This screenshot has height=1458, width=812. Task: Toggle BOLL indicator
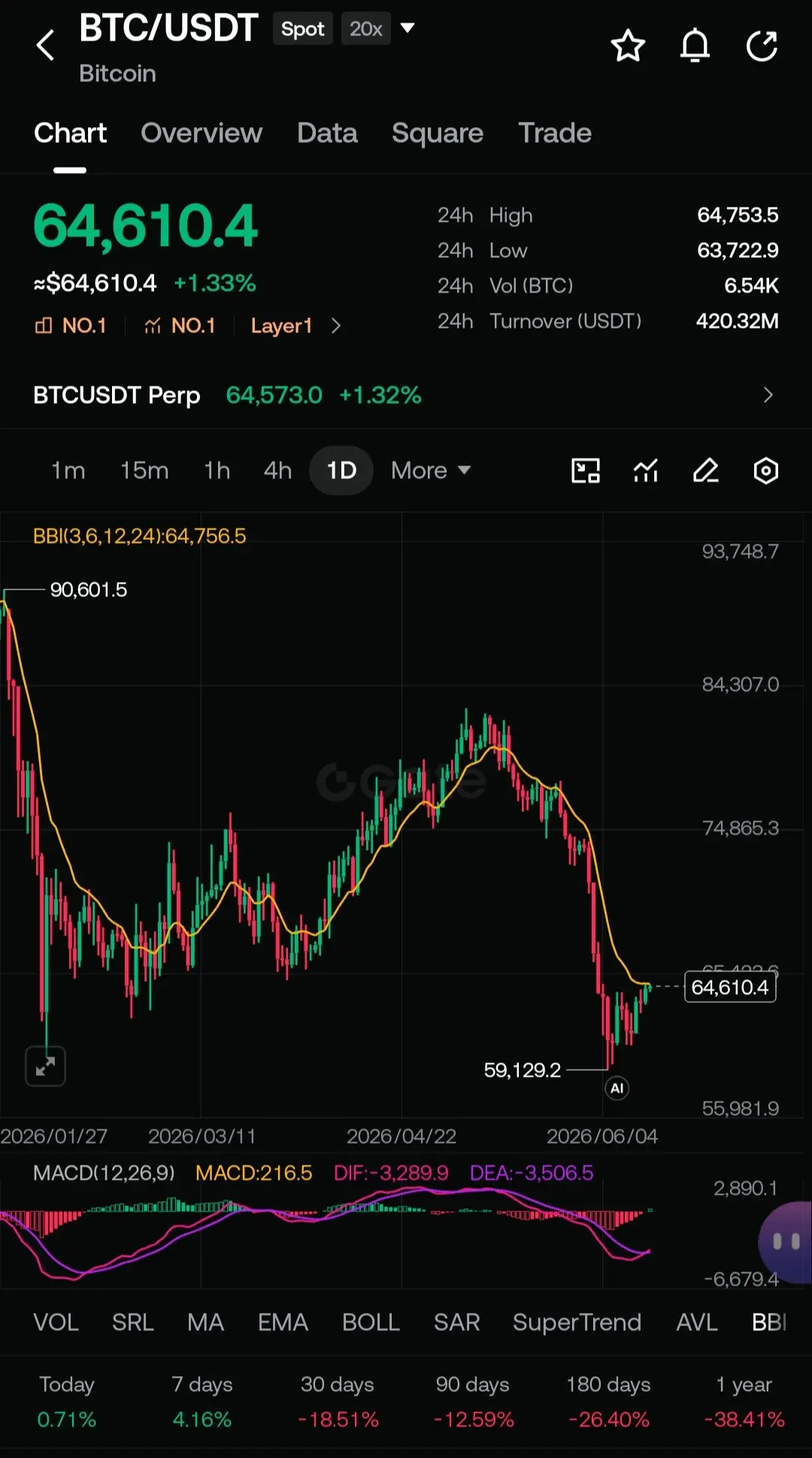coord(371,1323)
